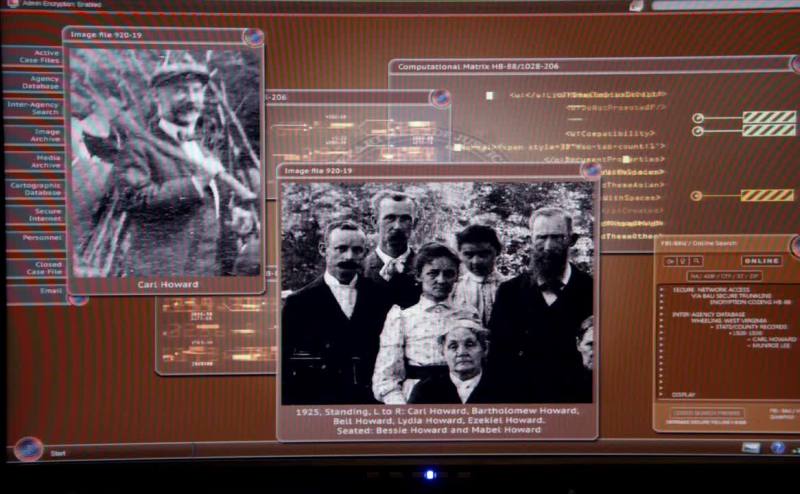
Task: Click the help icon in bottom-right tray
Action: pos(778,448)
